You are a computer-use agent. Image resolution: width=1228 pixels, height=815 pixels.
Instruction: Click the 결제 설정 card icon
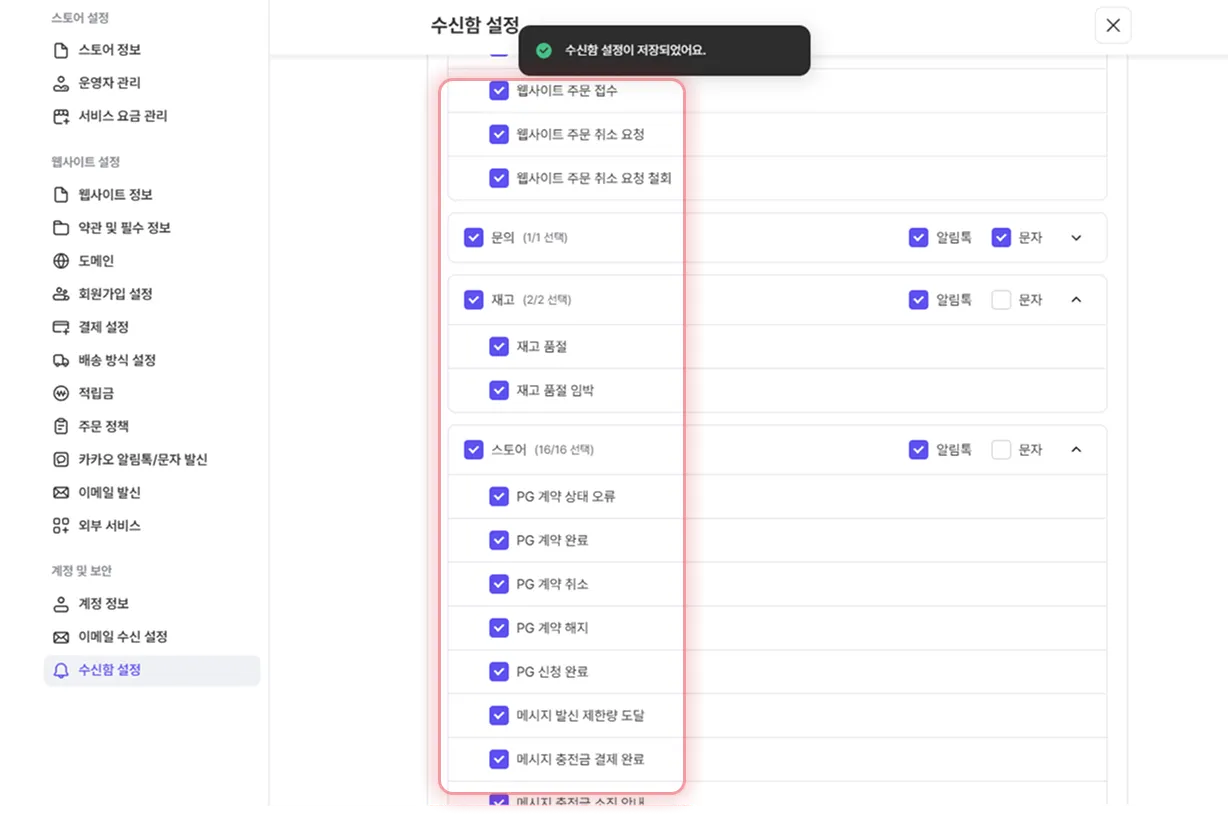point(61,327)
